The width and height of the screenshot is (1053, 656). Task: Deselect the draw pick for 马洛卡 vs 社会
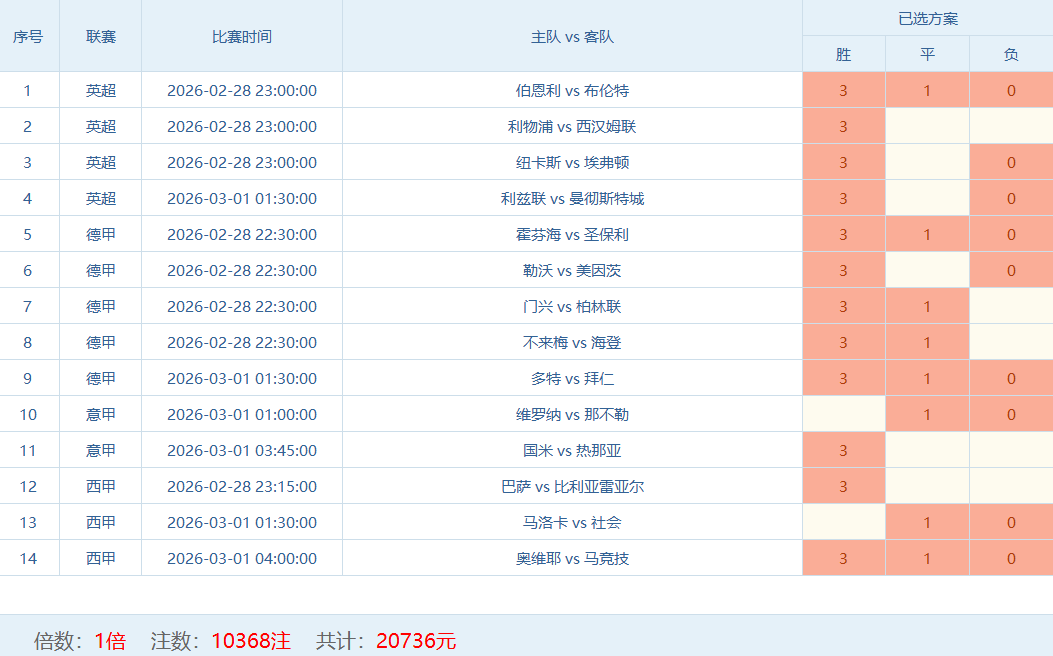point(927,523)
